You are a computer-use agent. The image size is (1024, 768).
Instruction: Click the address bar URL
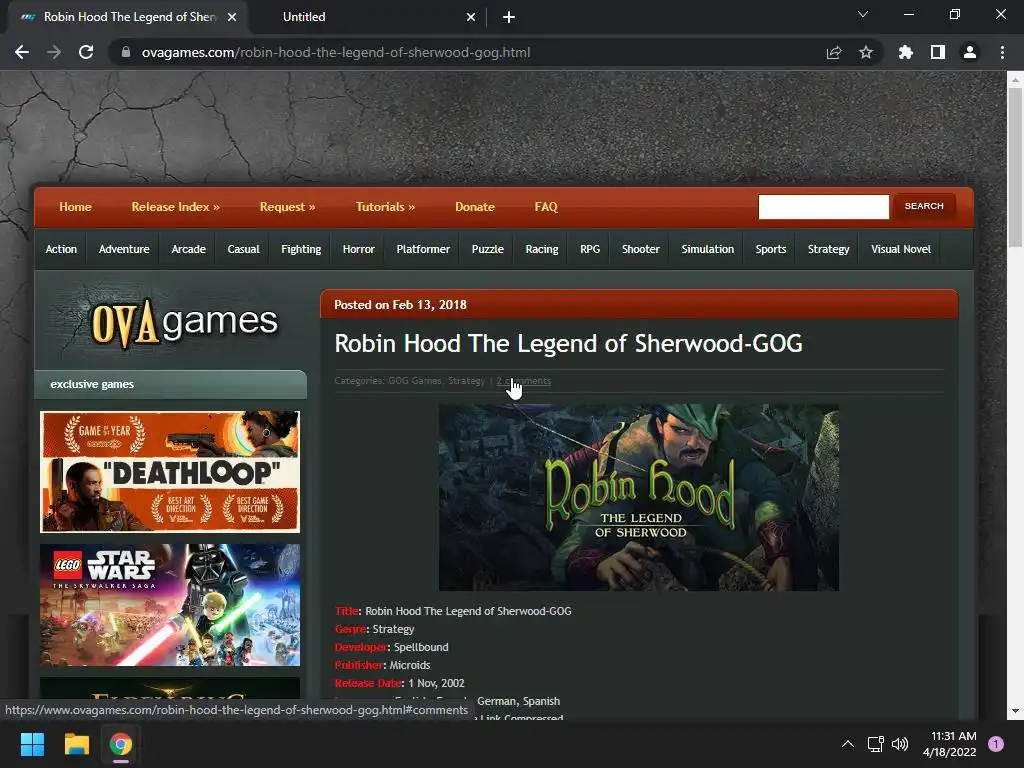pyautogui.click(x=336, y=52)
